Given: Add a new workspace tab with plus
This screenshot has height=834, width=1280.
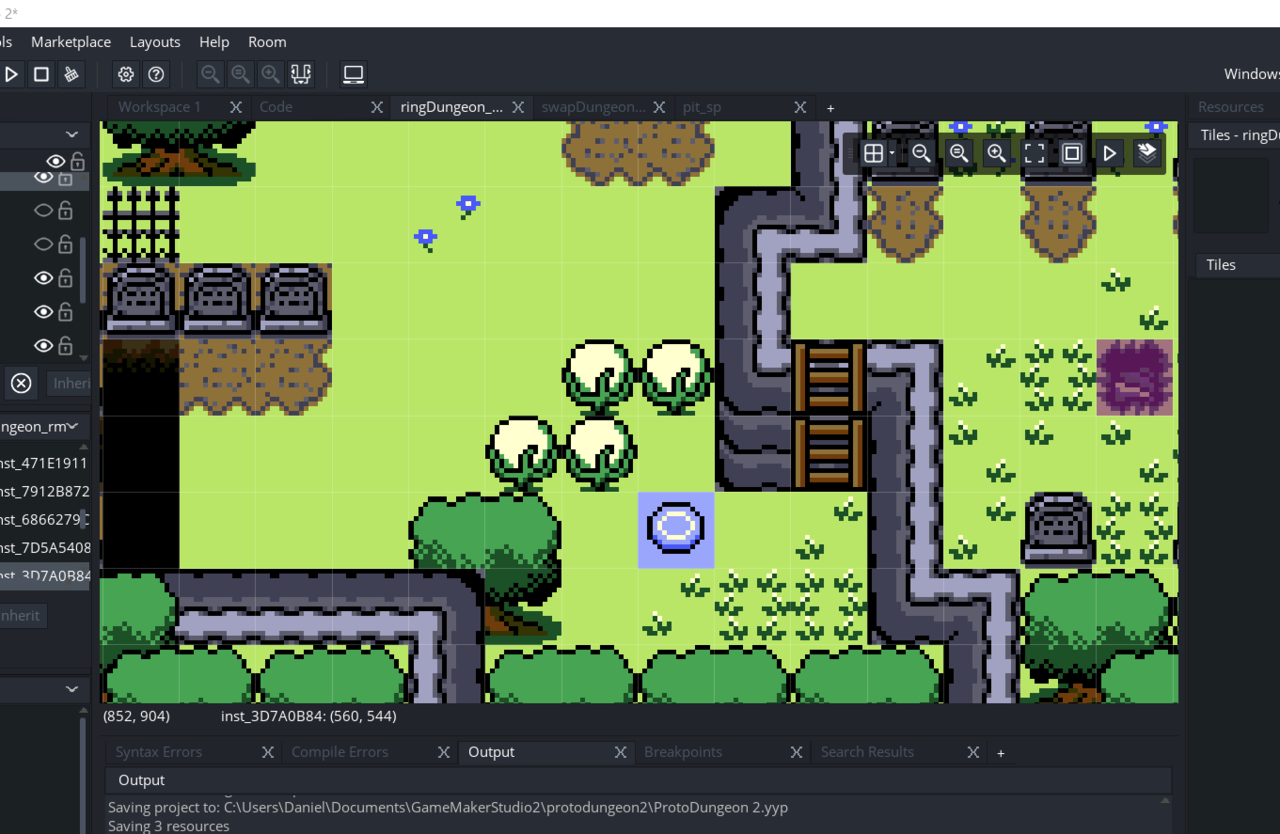Looking at the screenshot, I should point(830,108).
